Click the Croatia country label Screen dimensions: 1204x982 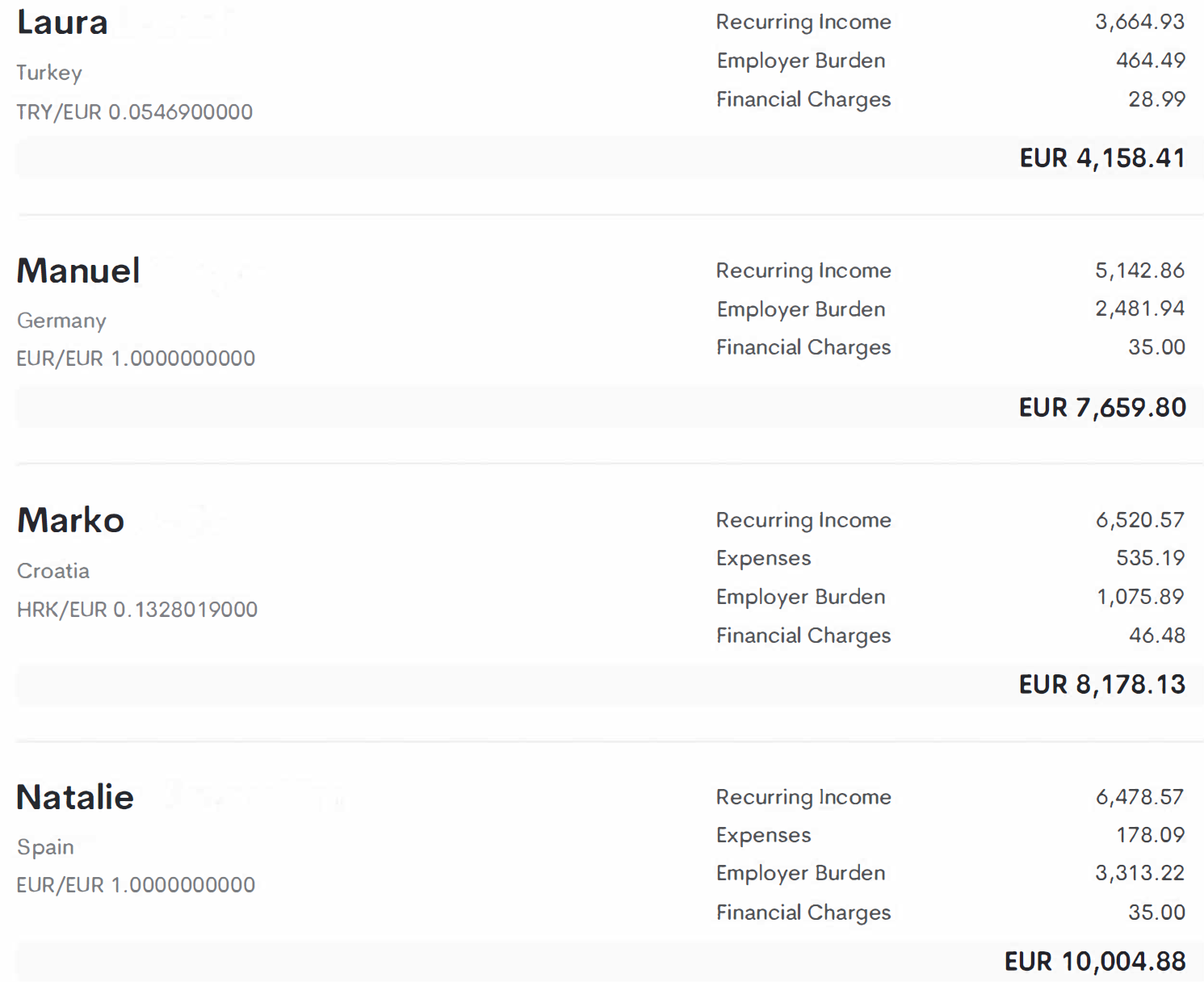pos(53,571)
